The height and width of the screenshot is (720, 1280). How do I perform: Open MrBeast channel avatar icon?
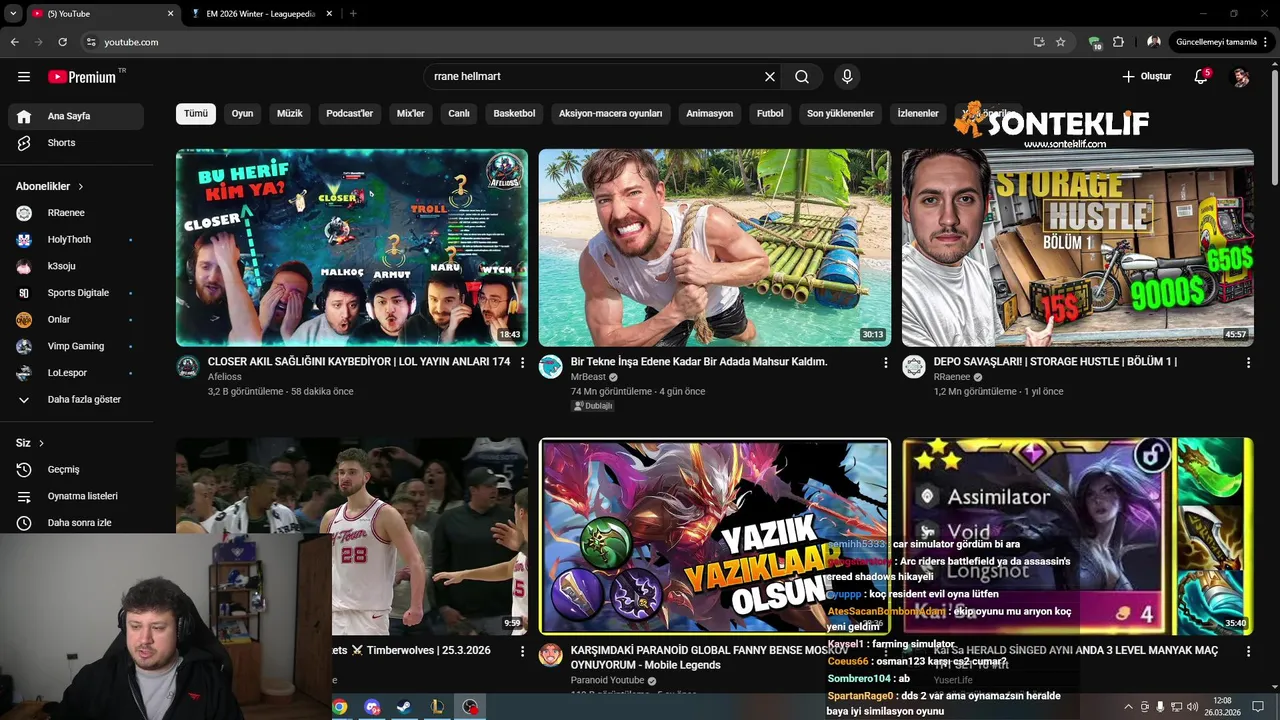point(551,367)
